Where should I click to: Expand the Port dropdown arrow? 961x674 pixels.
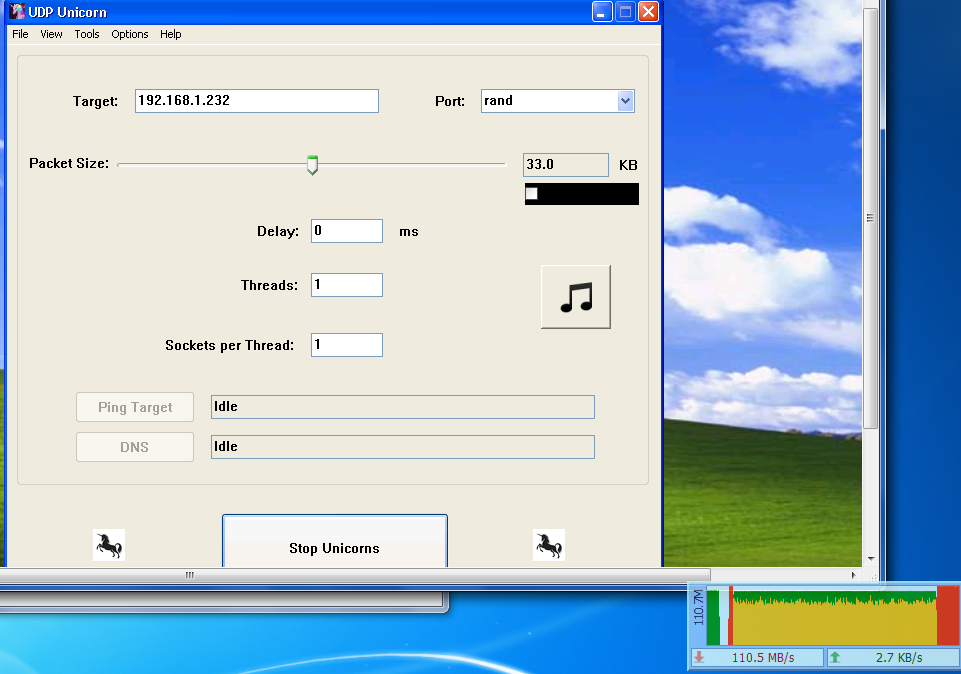pos(625,101)
